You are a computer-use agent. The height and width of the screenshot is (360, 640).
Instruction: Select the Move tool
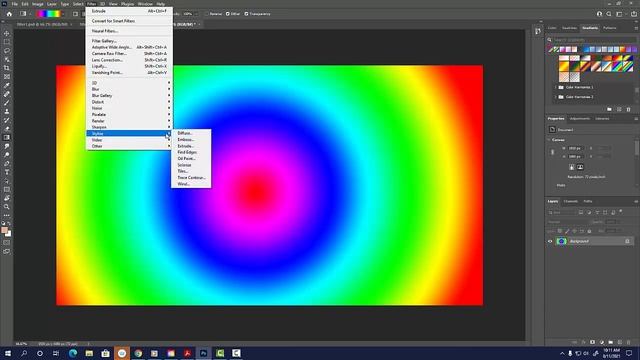coord(7,33)
